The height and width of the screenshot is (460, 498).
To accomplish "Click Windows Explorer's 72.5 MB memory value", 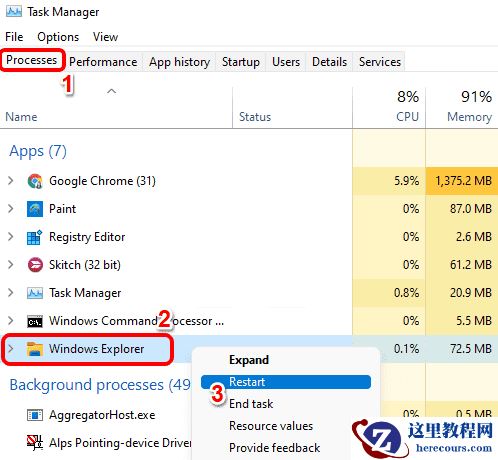I will click(x=471, y=349).
